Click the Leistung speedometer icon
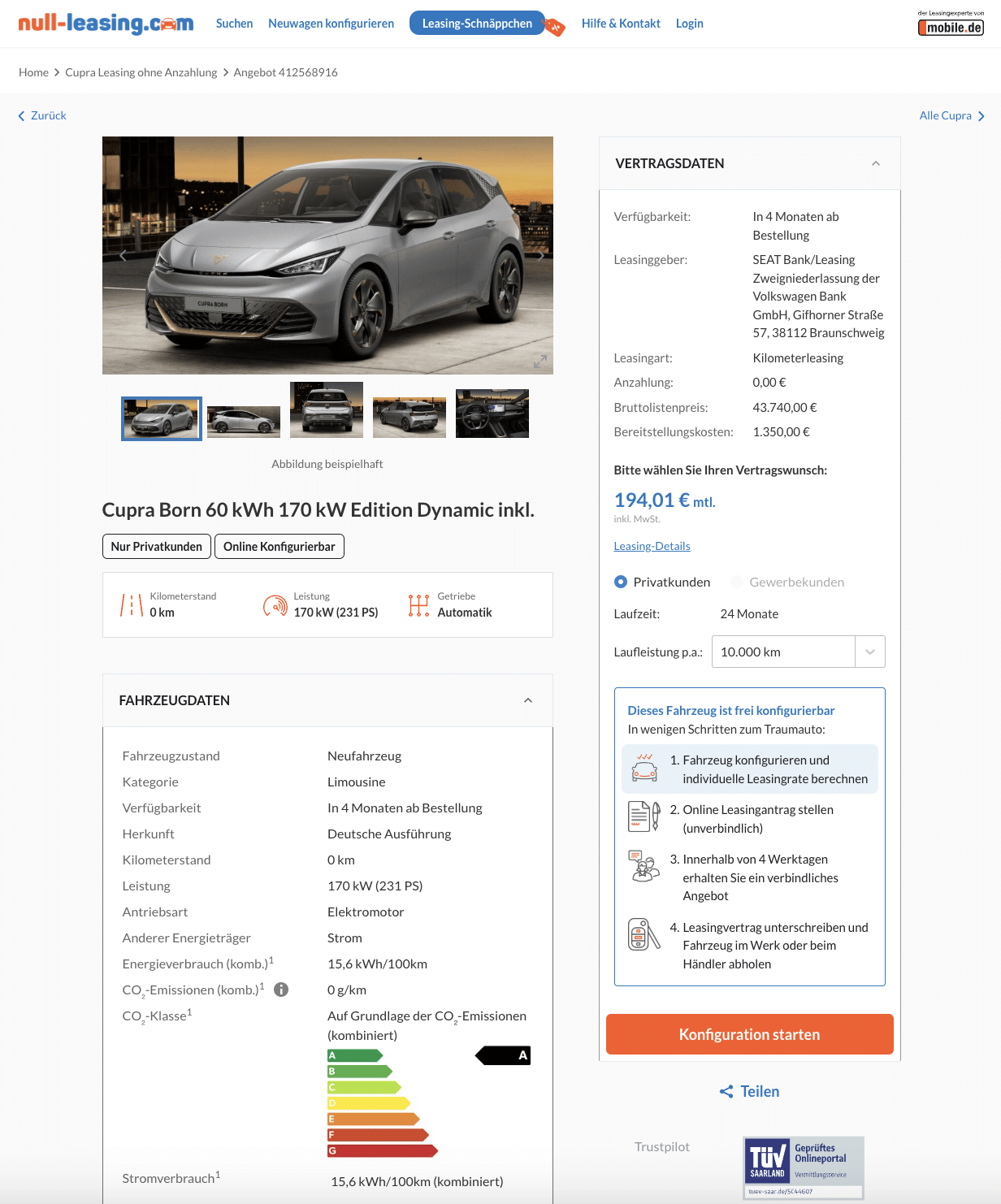The height and width of the screenshot is (1204, 1001). [x=275, y=605]
